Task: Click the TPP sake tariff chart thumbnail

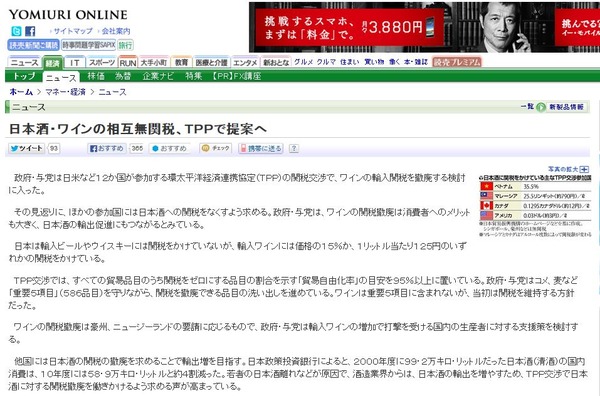Action: [x=535, y=206]
